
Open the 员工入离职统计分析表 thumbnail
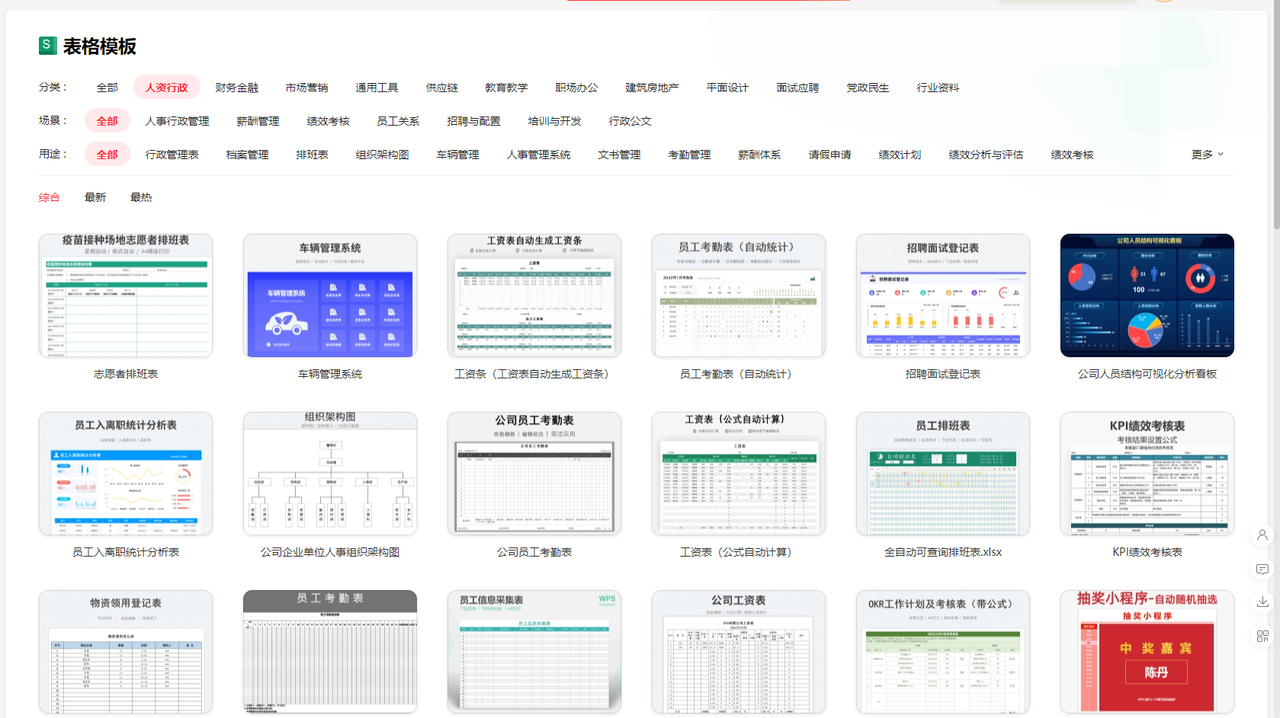tap(126, 473)
